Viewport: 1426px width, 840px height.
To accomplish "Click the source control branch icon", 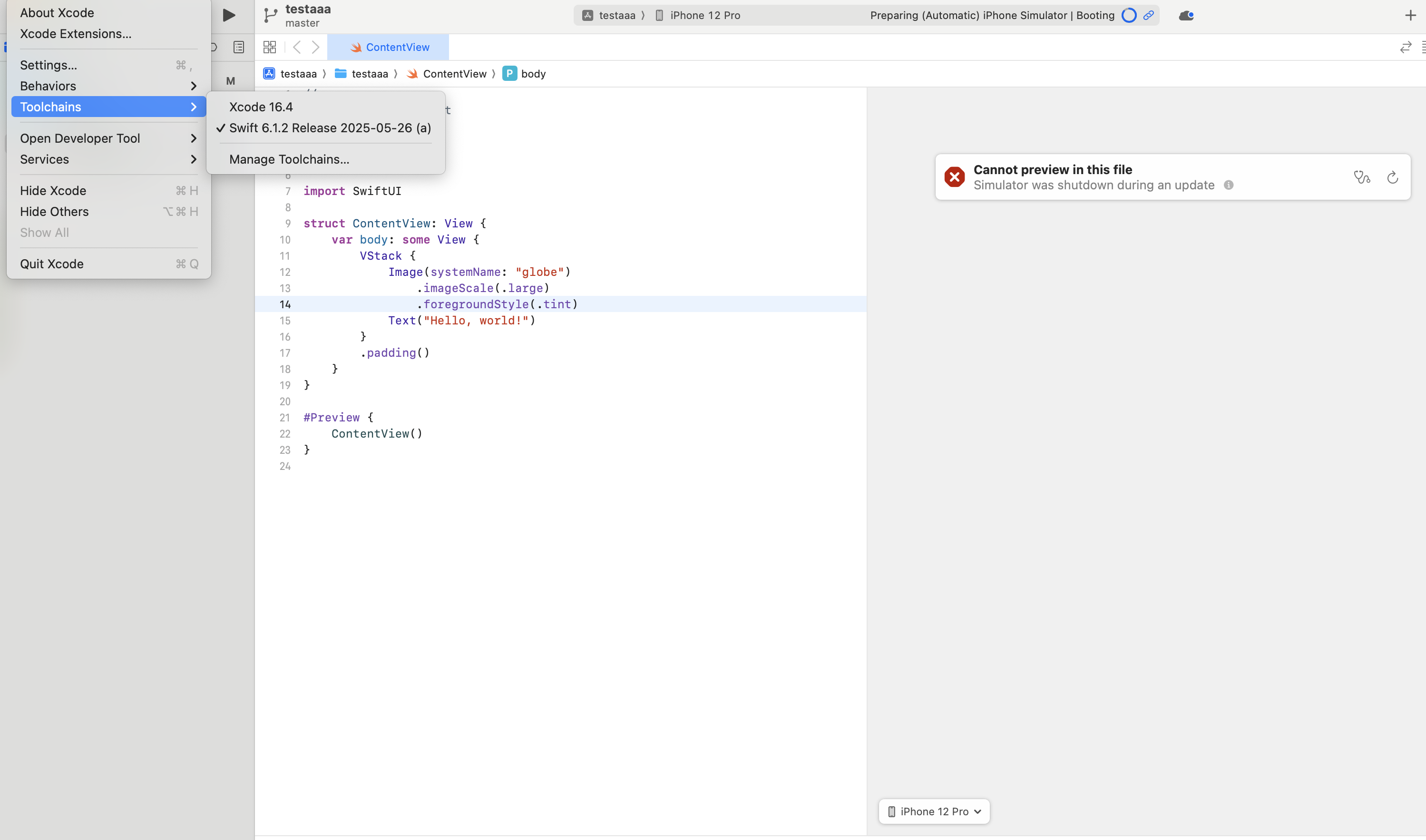I will (x=271, y=16).
